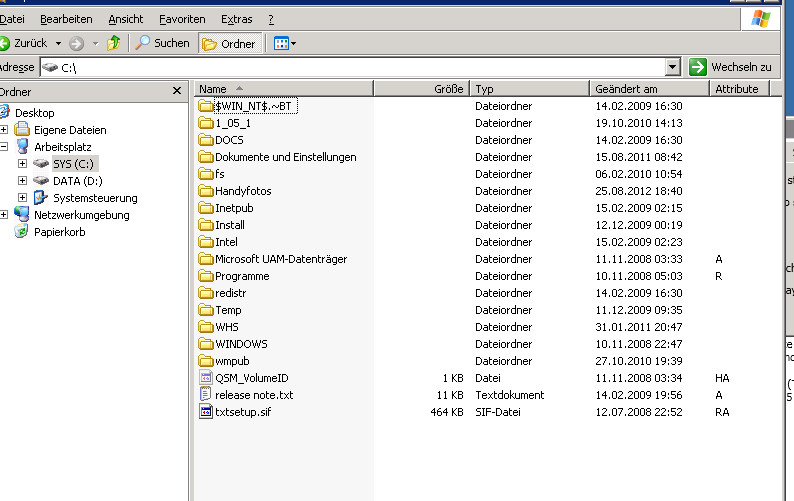Click the Intel folder icon
This screenshot has height=501, width=794.
coord(206,242)
